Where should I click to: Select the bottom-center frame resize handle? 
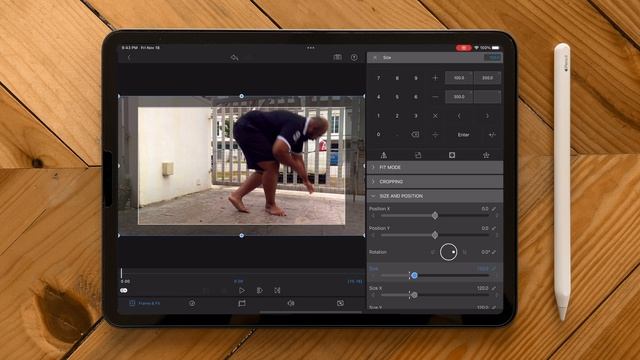point(242,236)
